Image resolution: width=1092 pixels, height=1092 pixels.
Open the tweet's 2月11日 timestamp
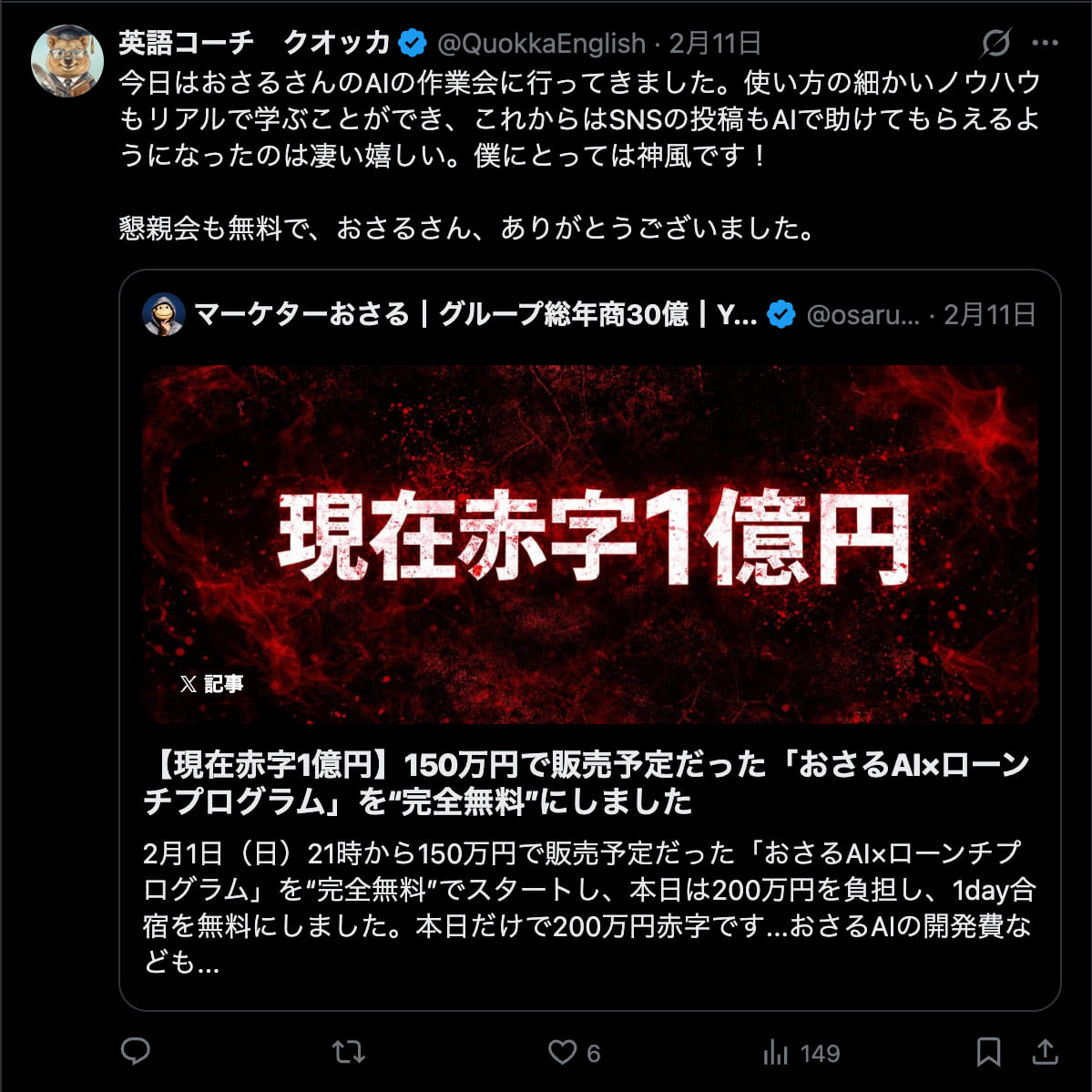tap(715, 43)
